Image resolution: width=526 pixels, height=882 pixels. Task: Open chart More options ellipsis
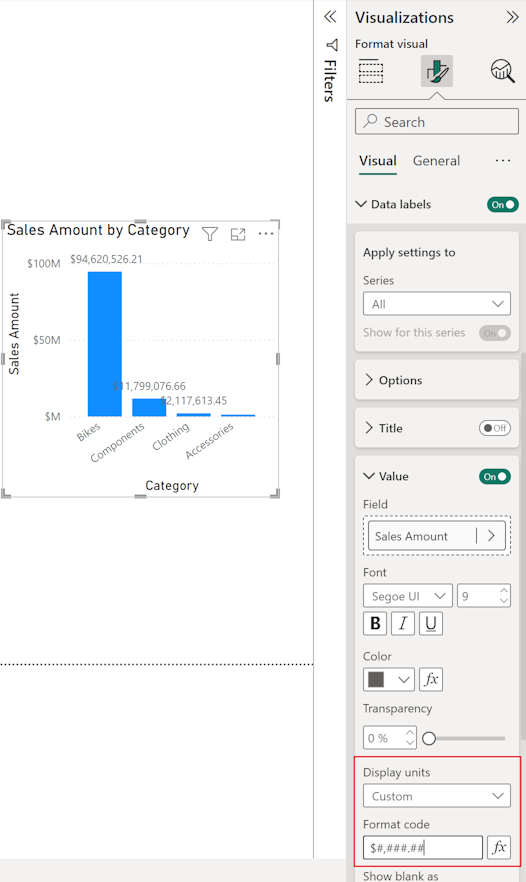(x=266, y=233)
